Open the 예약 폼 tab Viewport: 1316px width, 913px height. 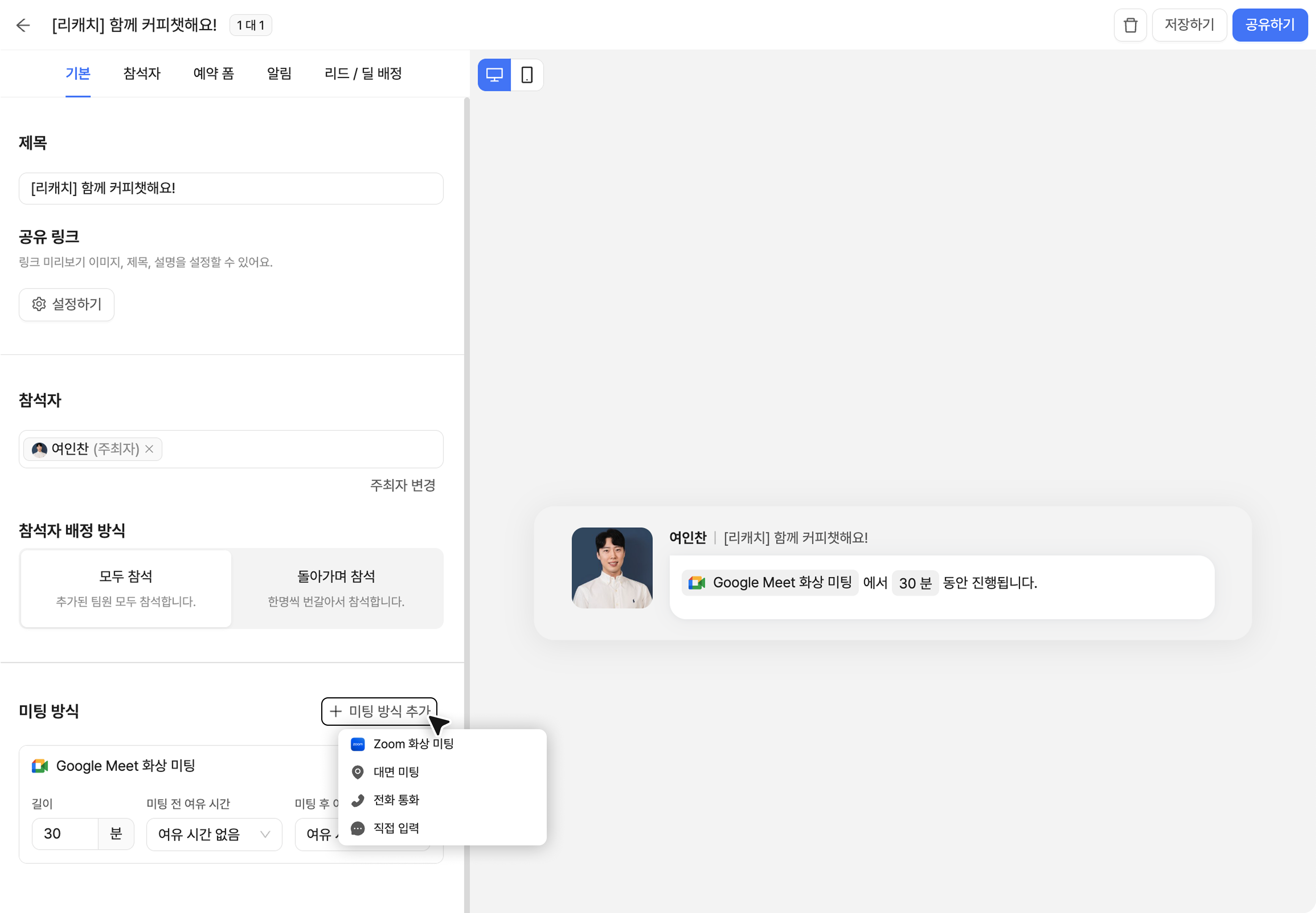213,73
